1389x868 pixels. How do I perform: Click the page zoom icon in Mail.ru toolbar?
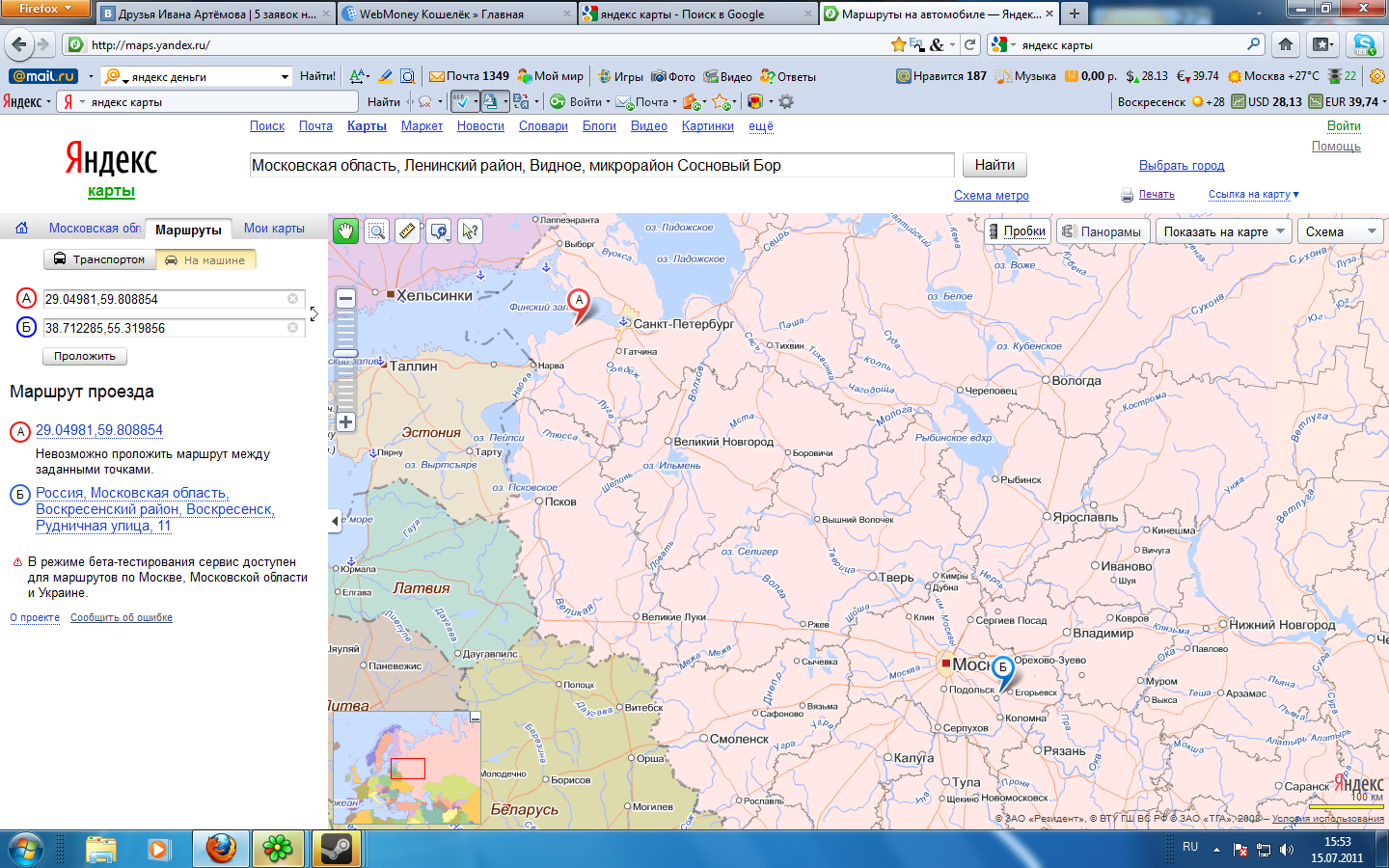pos(408,76)
